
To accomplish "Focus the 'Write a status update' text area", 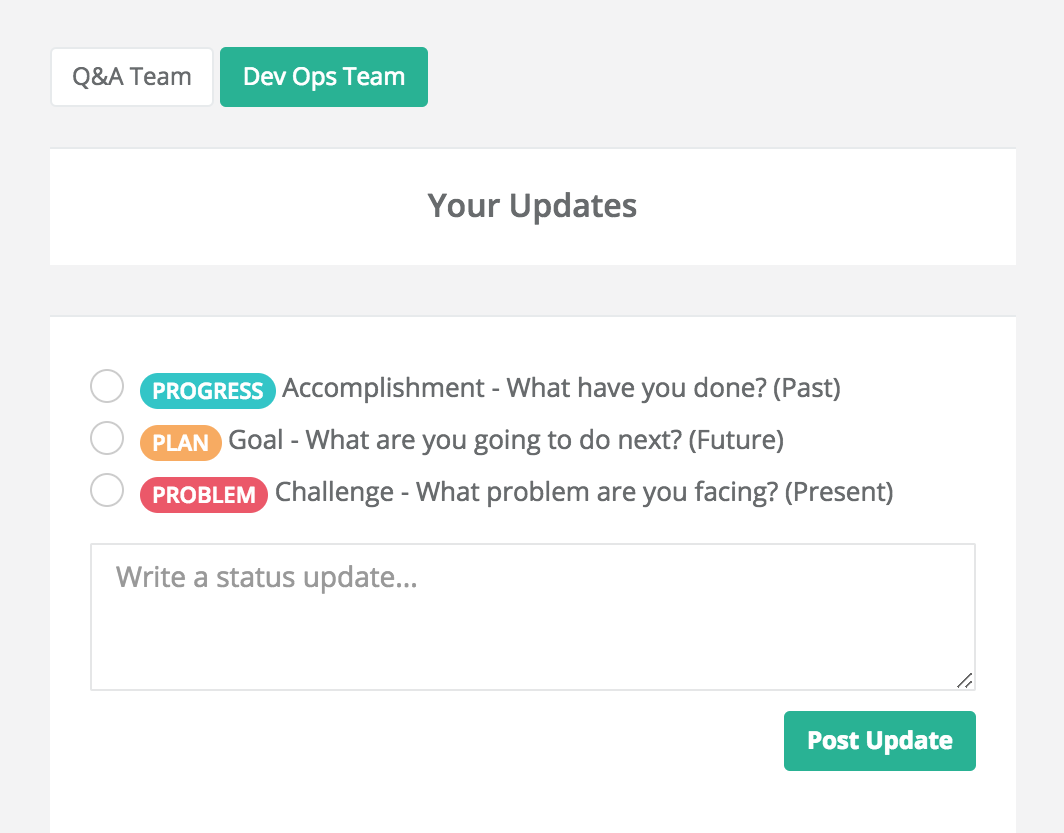I will 533,617.
